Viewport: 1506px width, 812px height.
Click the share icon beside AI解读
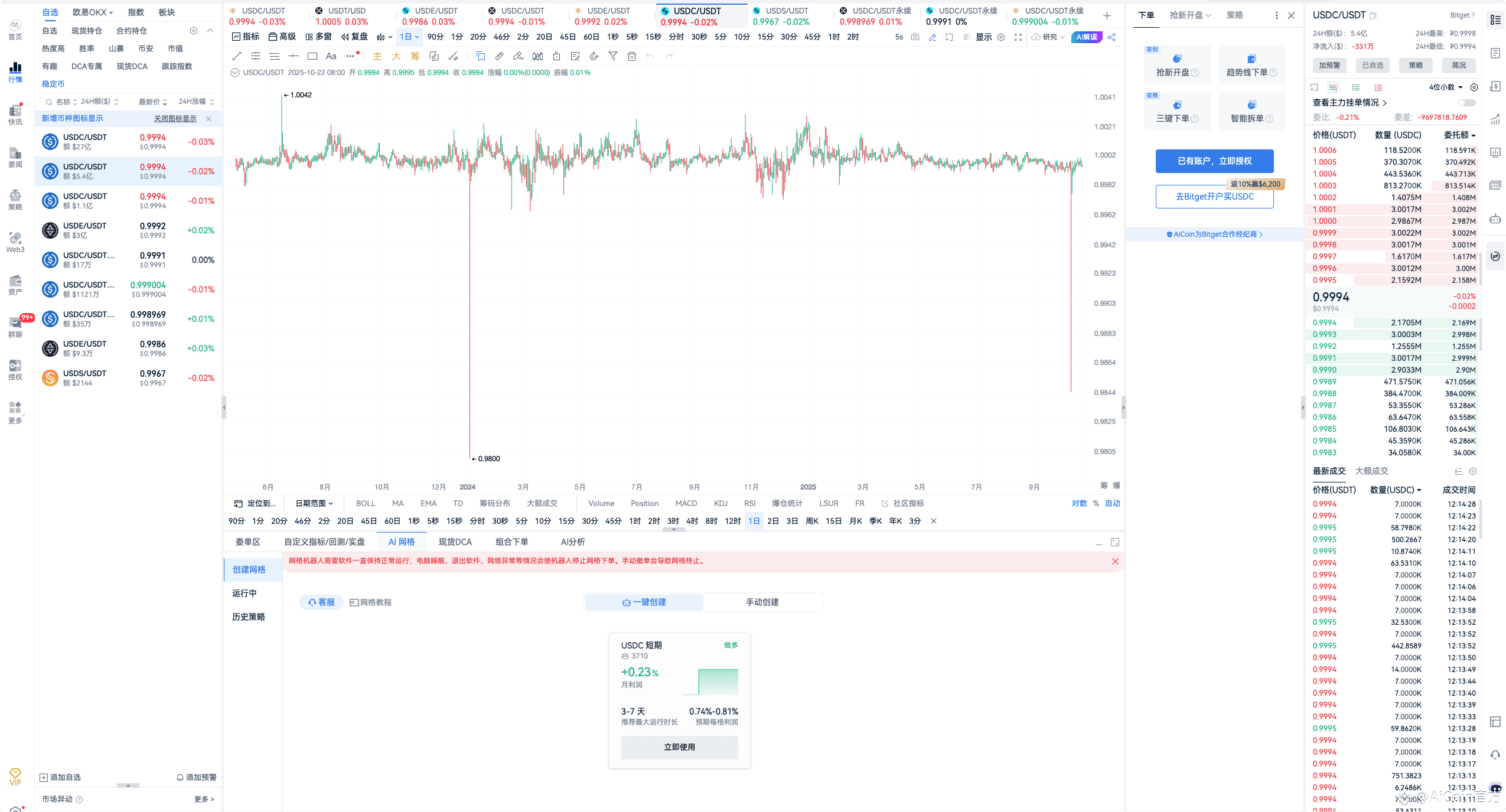[1112, 37]
